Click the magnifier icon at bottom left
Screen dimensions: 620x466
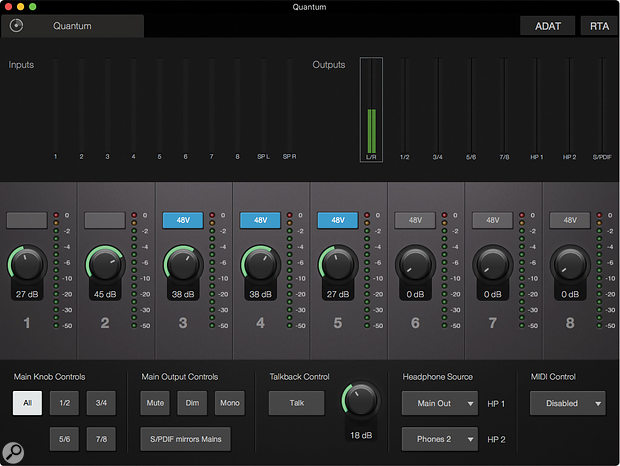pyautogui.click(x=13, y=453)
